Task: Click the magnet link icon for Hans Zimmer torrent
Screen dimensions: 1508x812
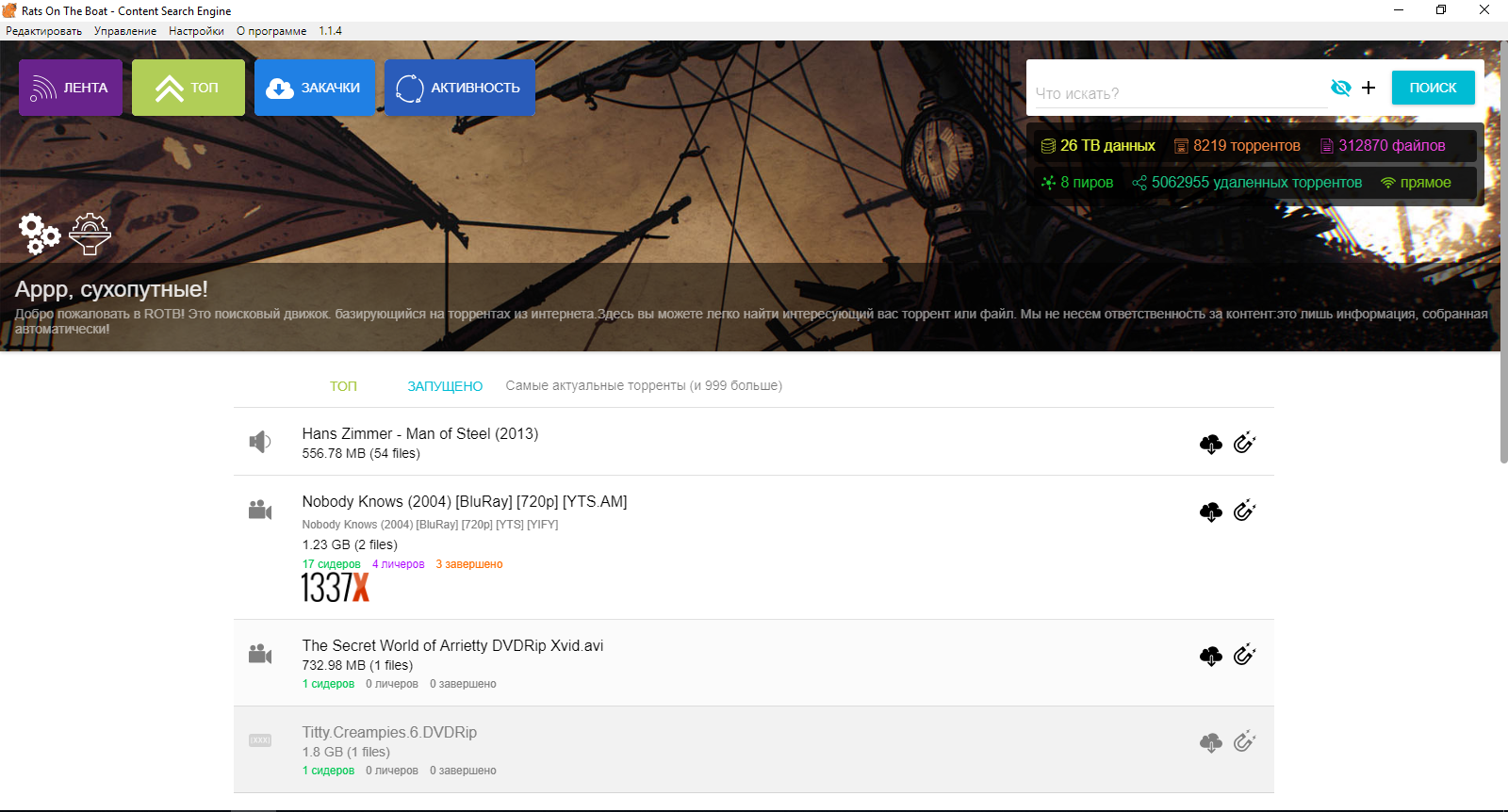Action: 1244,443
